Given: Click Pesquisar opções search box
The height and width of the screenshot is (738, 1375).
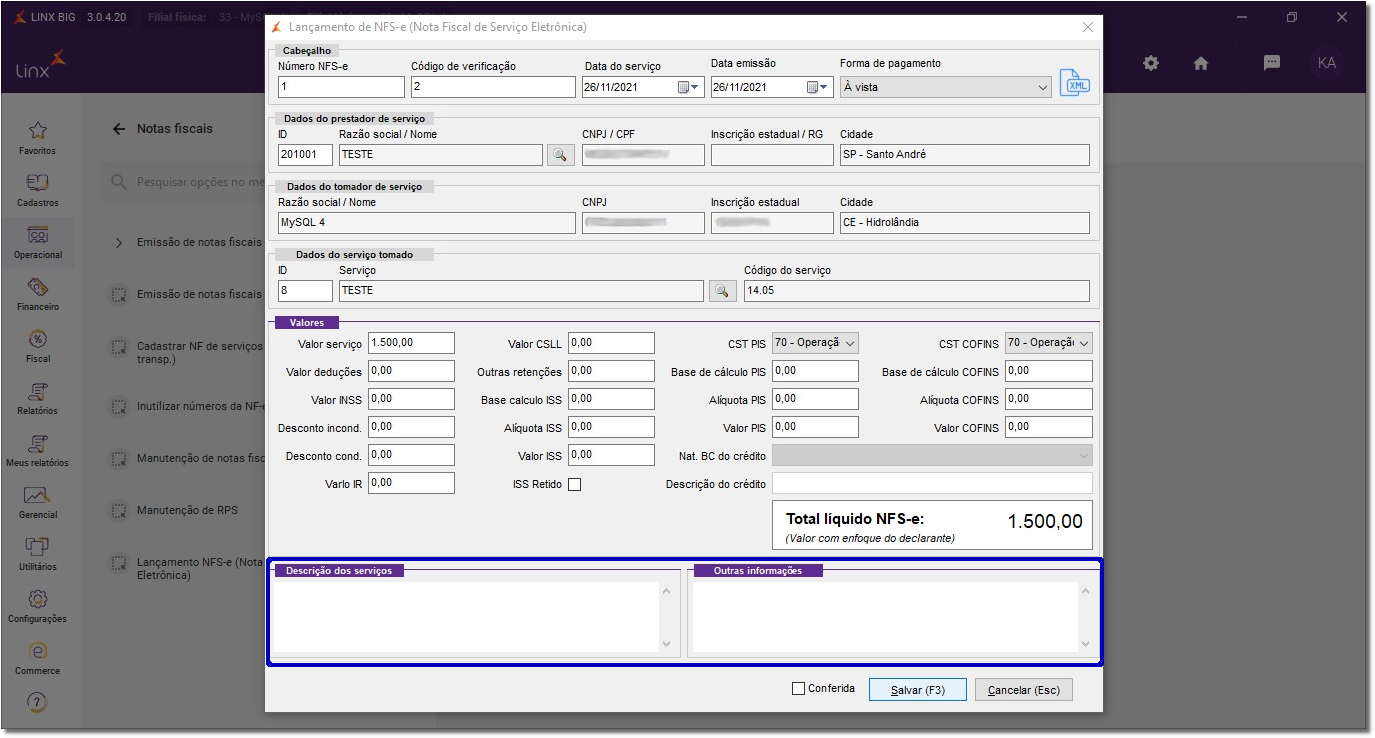Looking at the screenshot, I should pyautogui.click(x=185, y=183).
